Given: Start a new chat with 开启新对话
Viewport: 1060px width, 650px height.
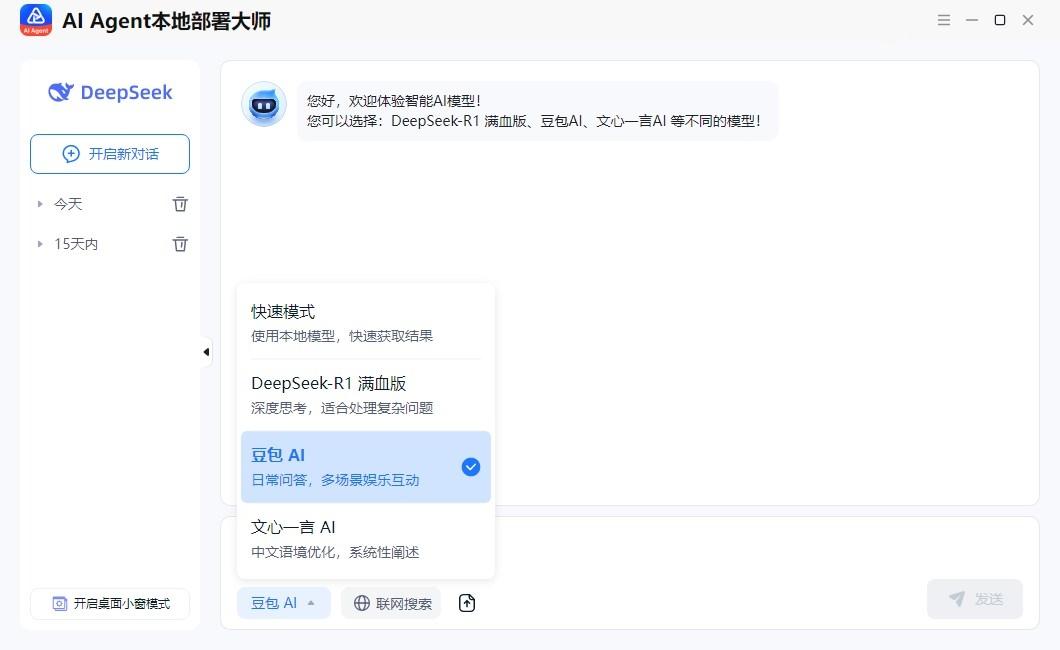Looking at the screenshot, I should click(x=110, y=154).
